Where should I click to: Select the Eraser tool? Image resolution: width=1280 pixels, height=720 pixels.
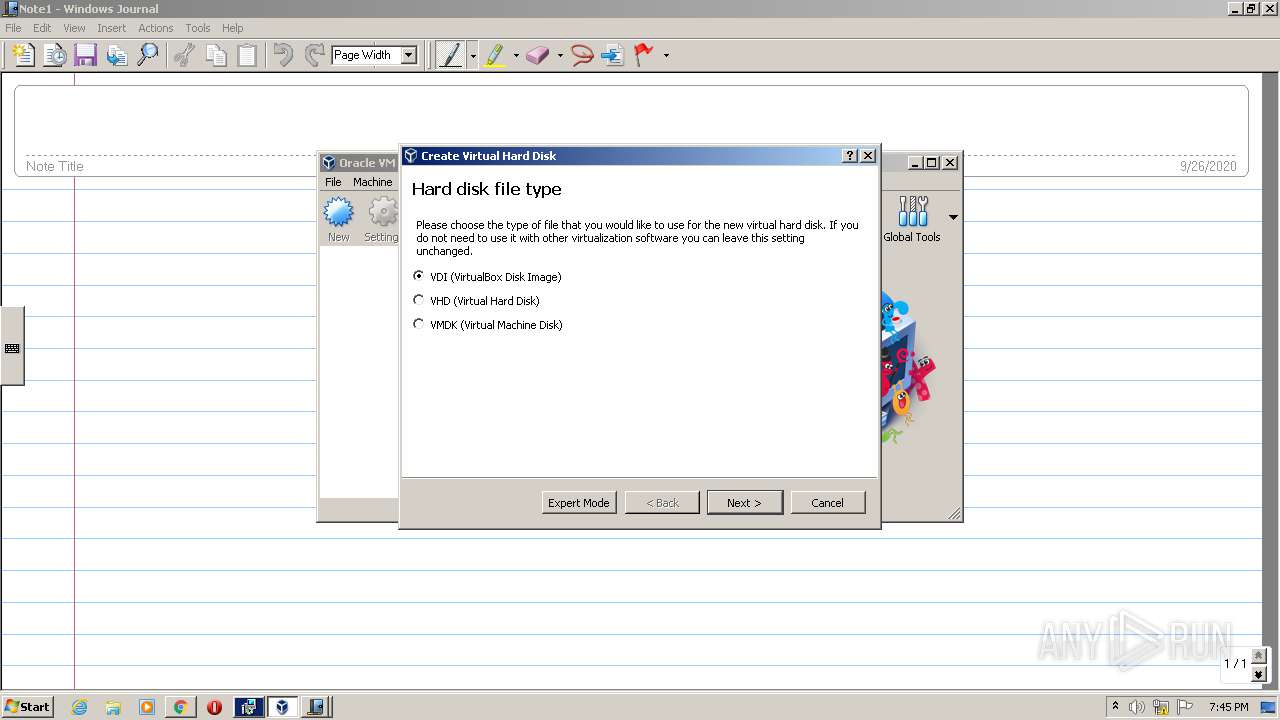pos(538,55)
